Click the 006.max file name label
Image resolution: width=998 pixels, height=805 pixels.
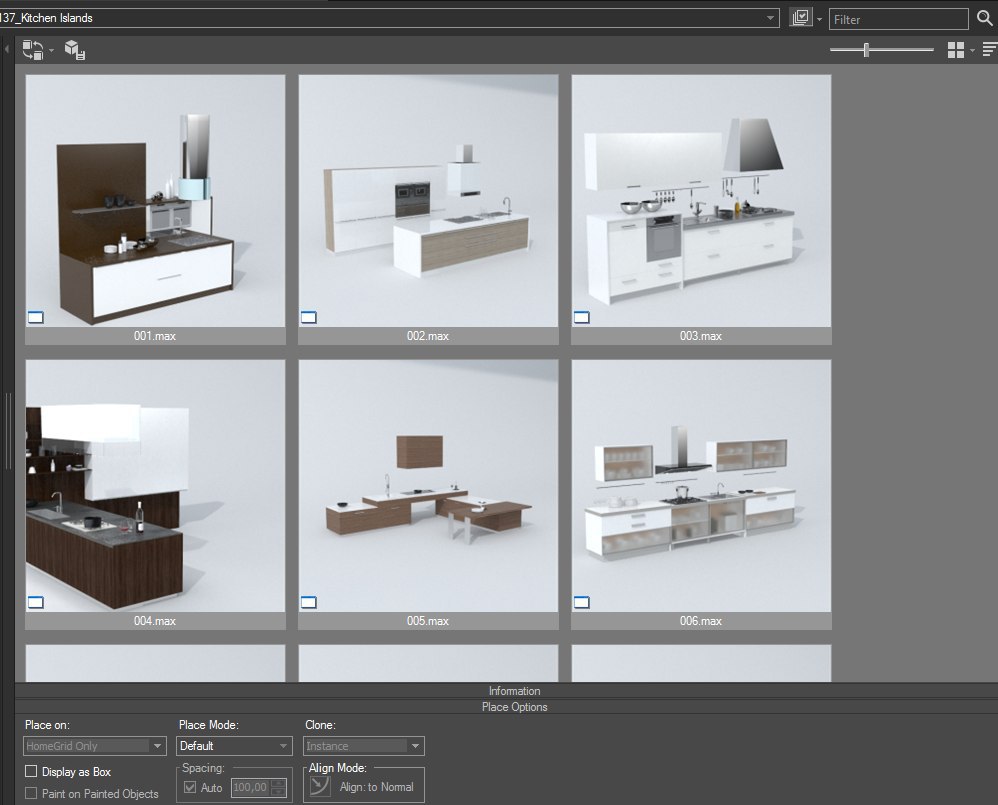click(x=701, y=621)
